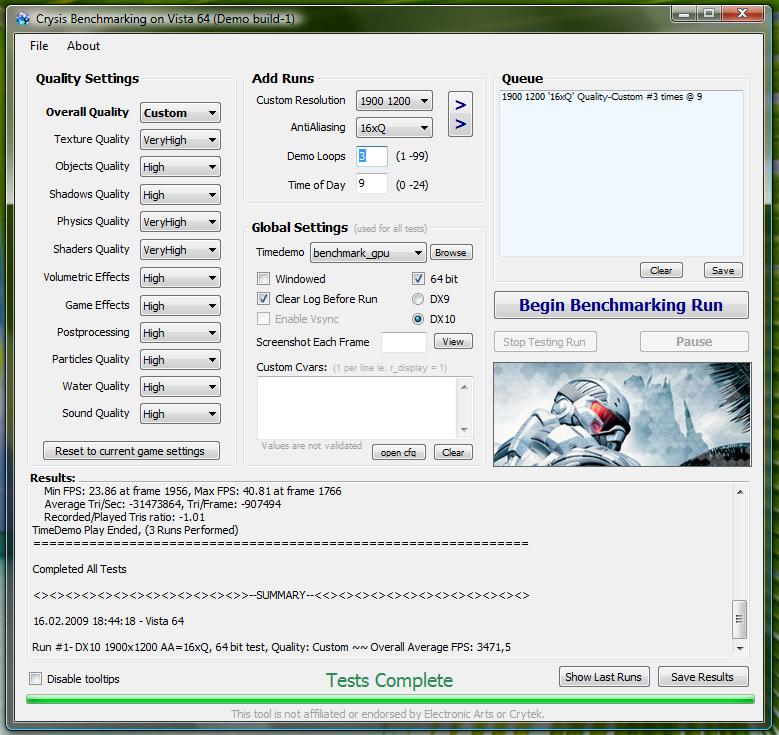Viewport: 779px width, 735px height.
Task: Open the Texture Quality dropdown
Action: tap(180, 140)
